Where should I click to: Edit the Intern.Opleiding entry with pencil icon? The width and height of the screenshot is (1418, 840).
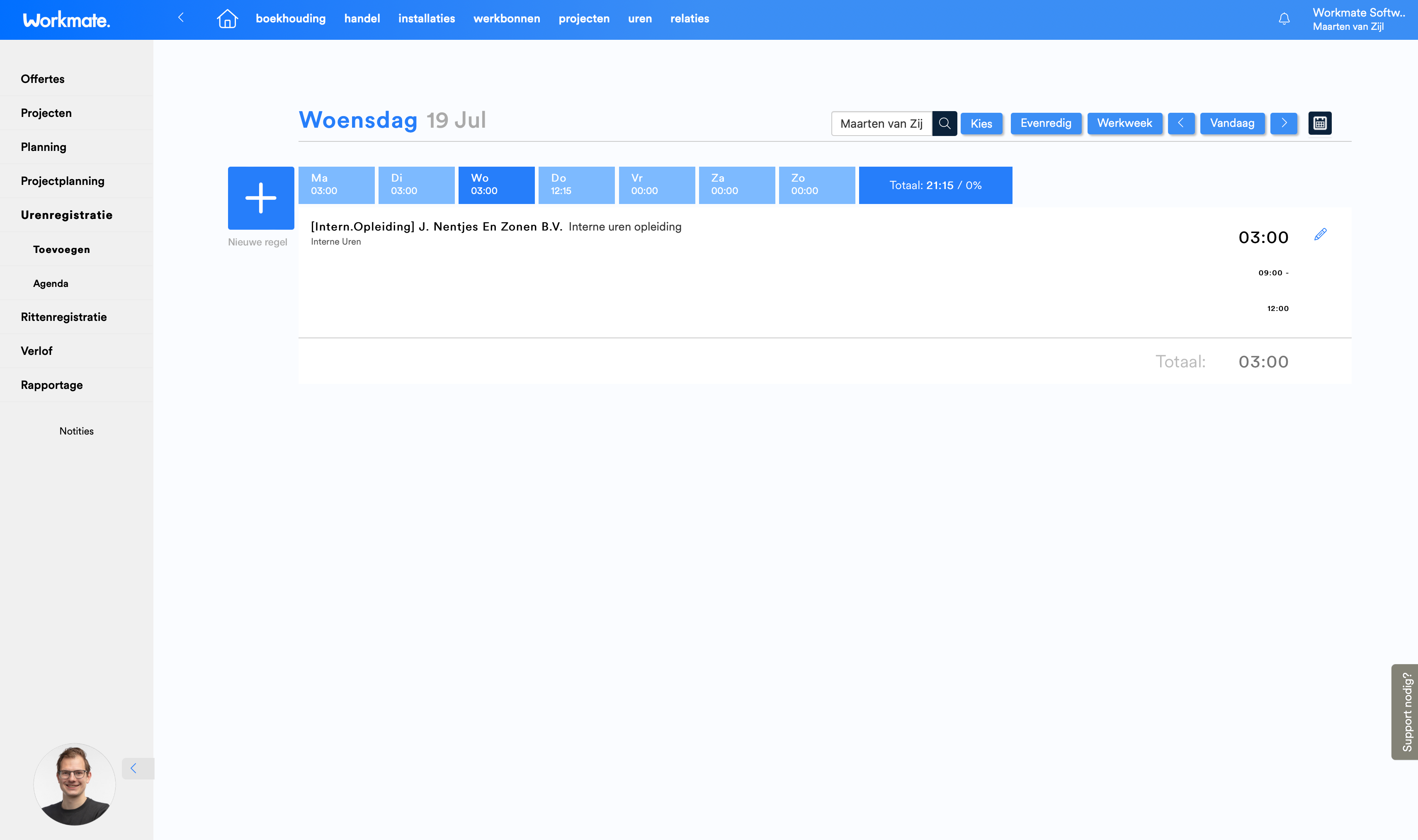[x=1320, y=234]
